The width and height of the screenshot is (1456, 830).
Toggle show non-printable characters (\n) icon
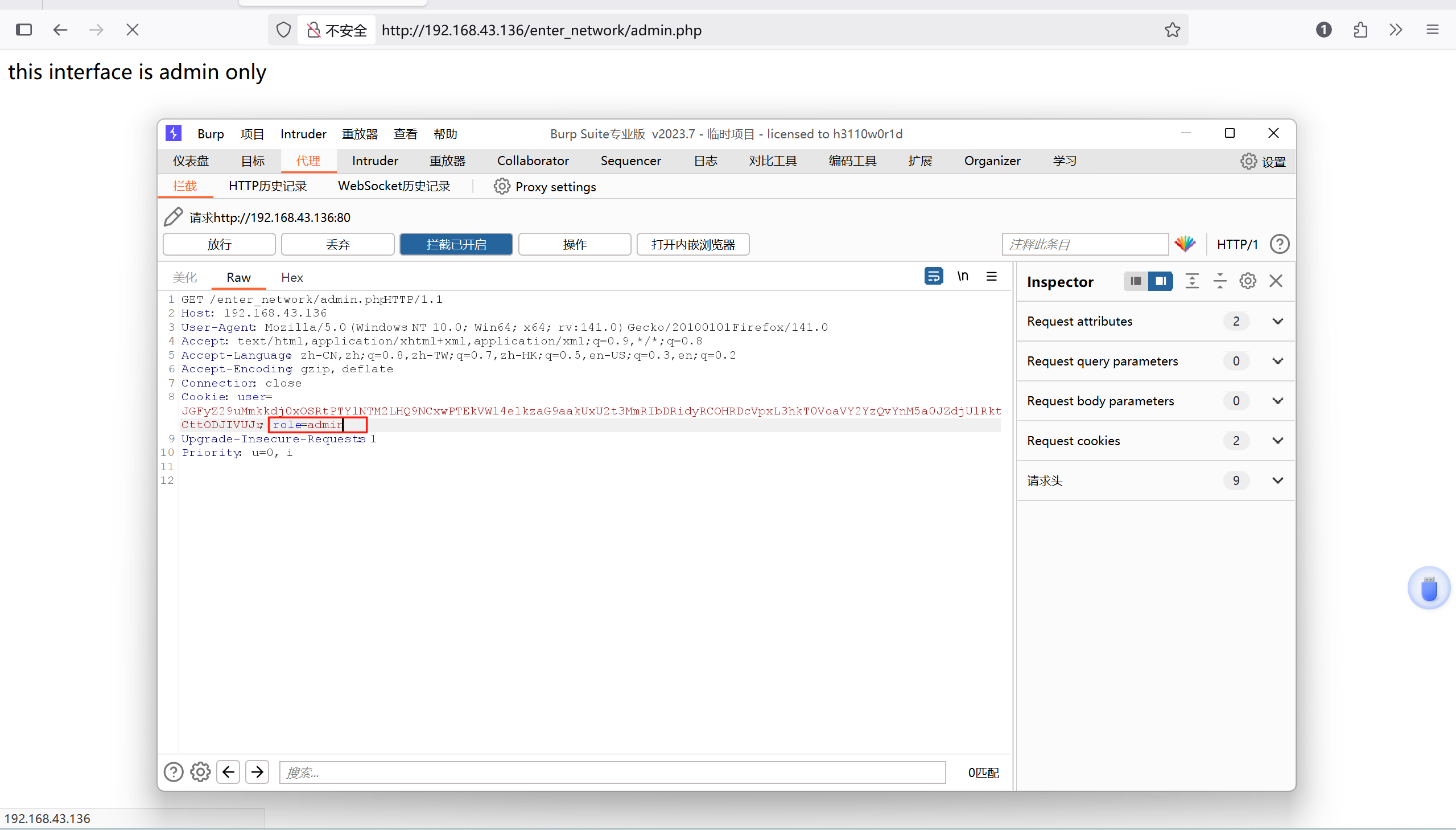[x=963, y=277]
